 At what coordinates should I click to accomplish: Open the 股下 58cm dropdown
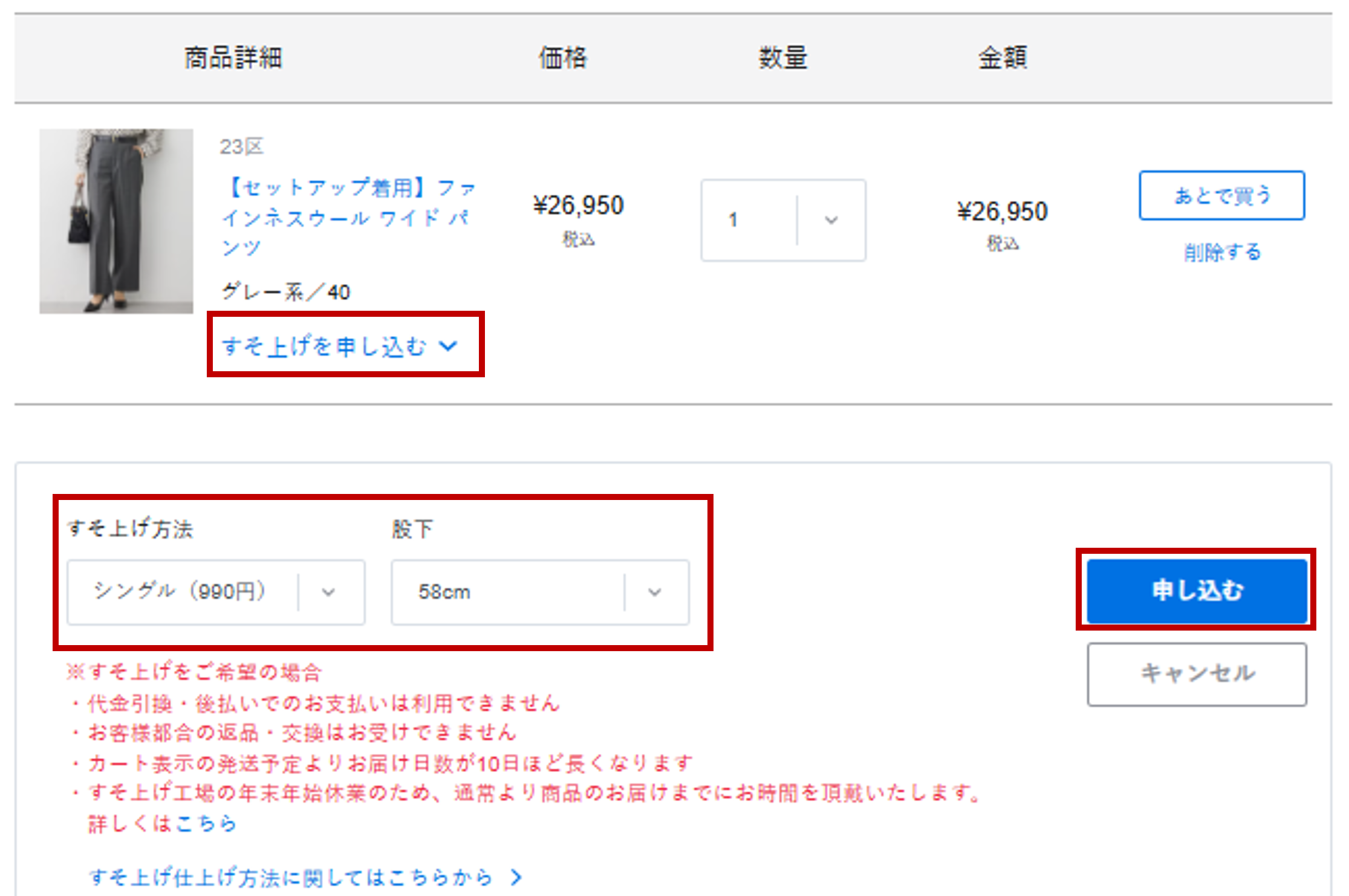(540, 592)
